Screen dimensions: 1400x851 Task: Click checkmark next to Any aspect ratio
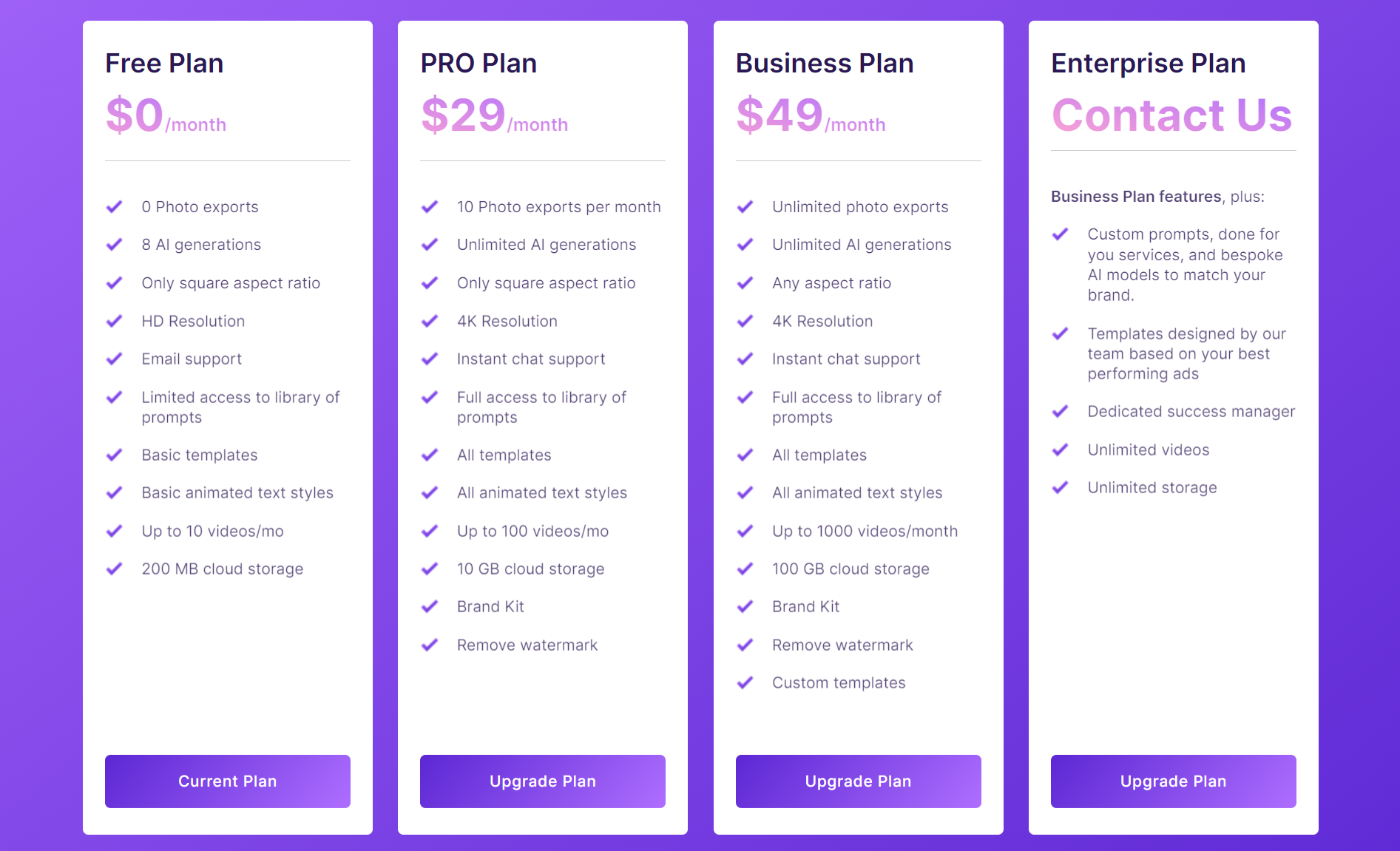click(745, 283)
